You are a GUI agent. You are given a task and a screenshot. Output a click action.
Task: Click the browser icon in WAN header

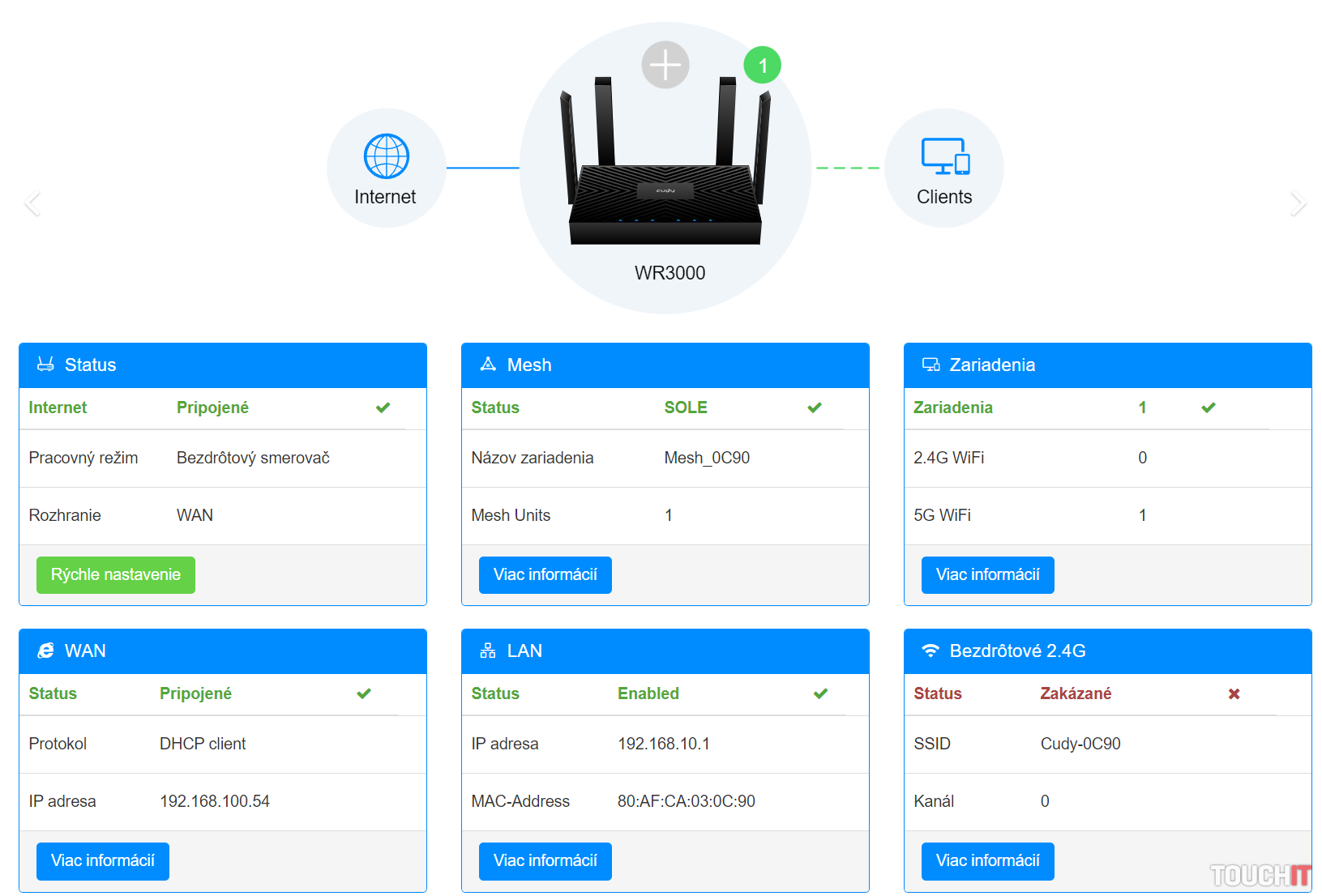pyautogui.click(x=45, y=651)
